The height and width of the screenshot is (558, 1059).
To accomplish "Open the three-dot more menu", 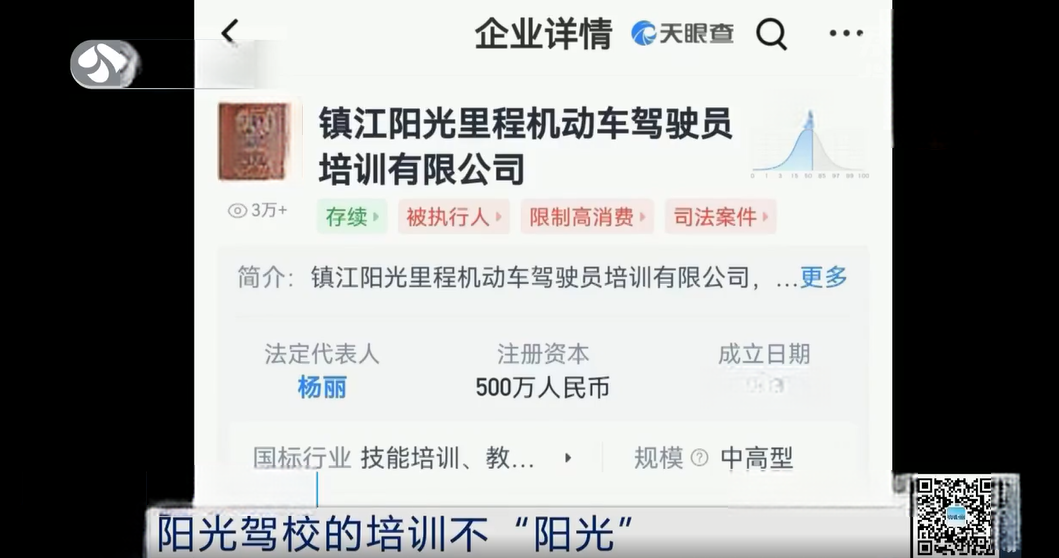I will pos(846,33).
